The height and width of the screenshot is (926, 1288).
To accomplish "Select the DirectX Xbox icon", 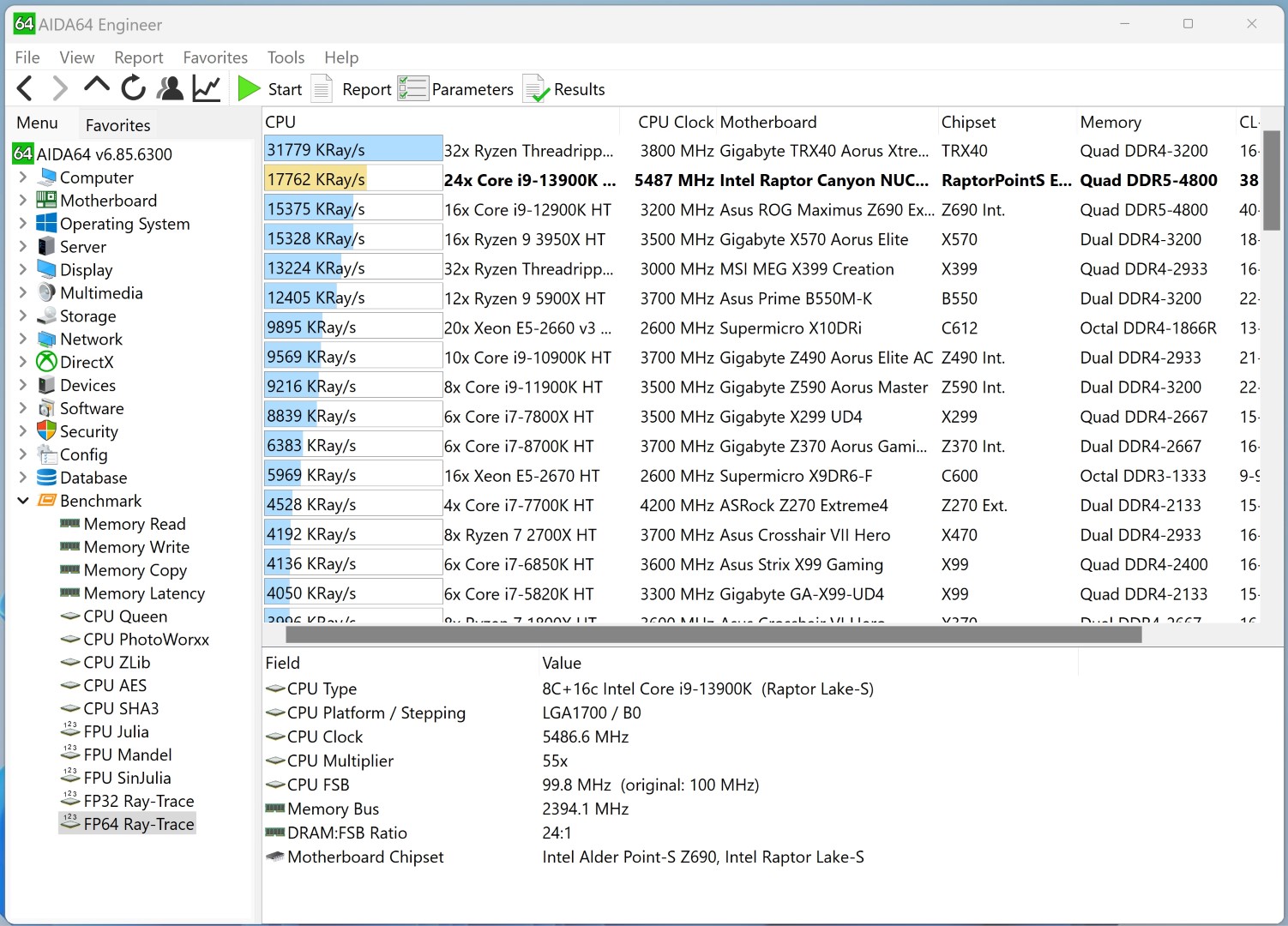I will click(x=46, y=363).
